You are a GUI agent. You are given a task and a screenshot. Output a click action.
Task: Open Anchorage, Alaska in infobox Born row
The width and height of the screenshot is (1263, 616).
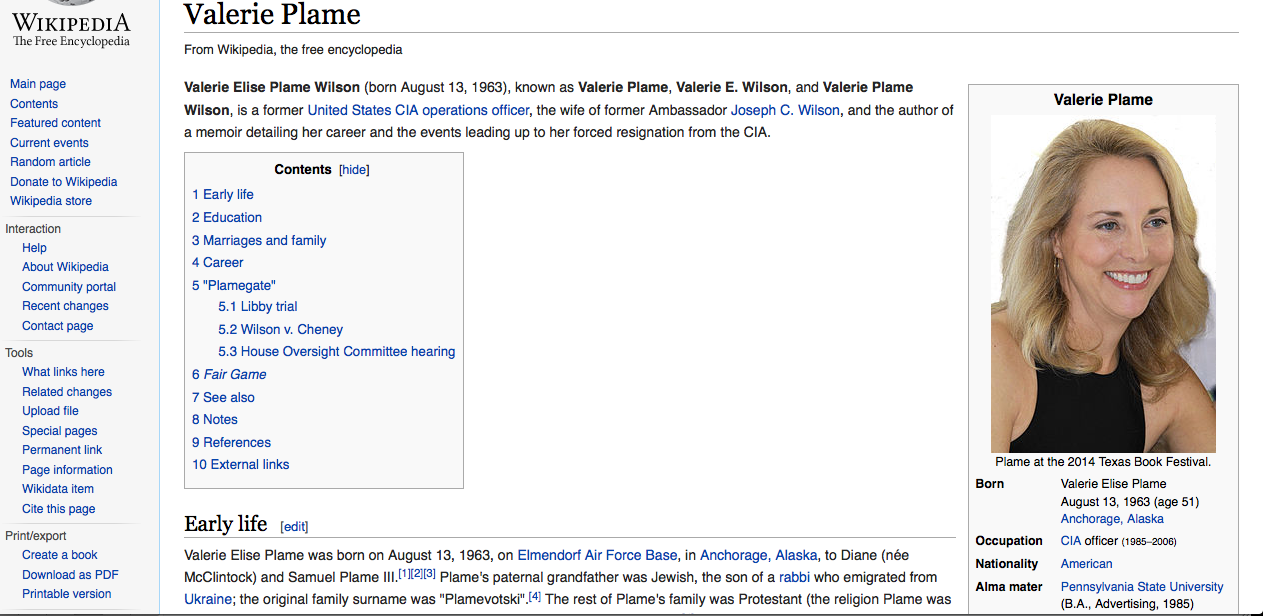click(x=1112, y=519)
